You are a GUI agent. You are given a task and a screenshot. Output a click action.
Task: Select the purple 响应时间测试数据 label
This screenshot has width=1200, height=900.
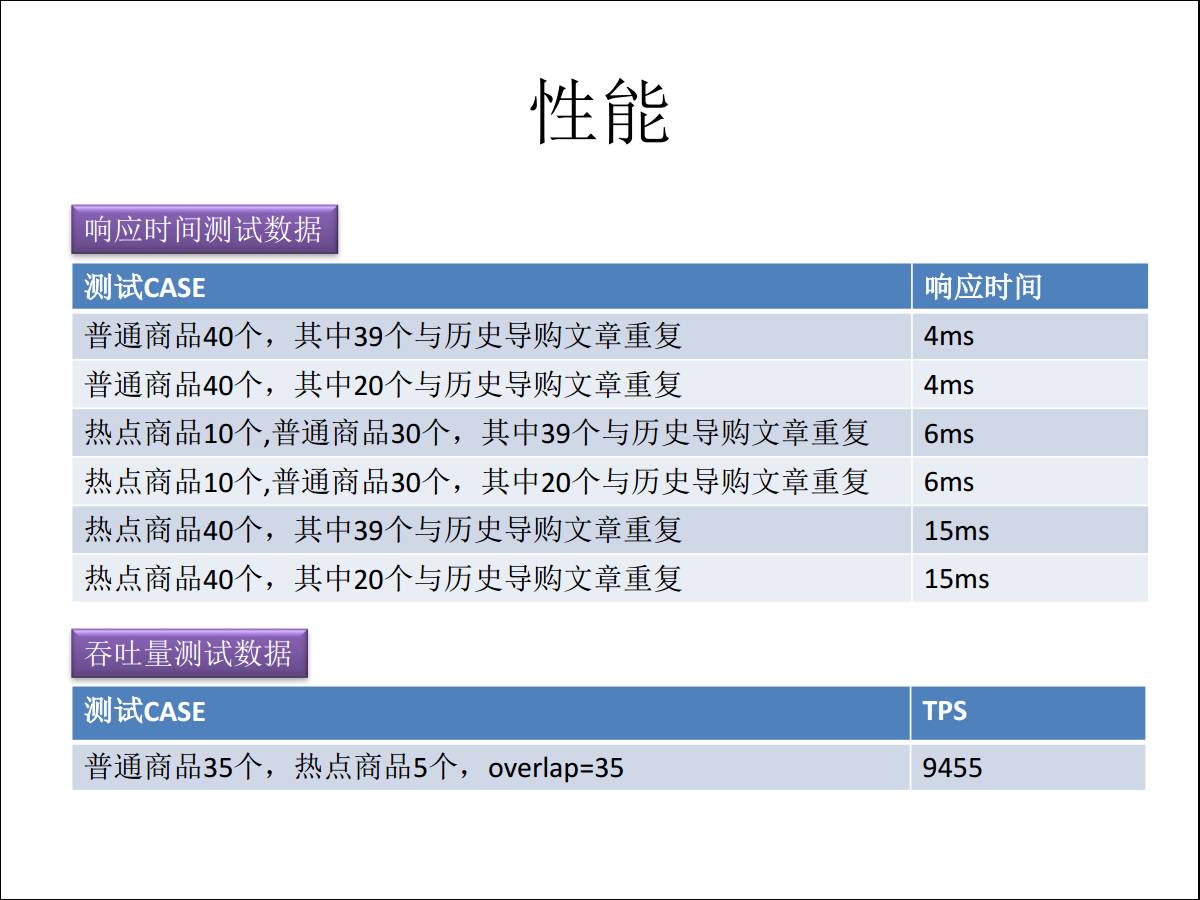point(204,230)
